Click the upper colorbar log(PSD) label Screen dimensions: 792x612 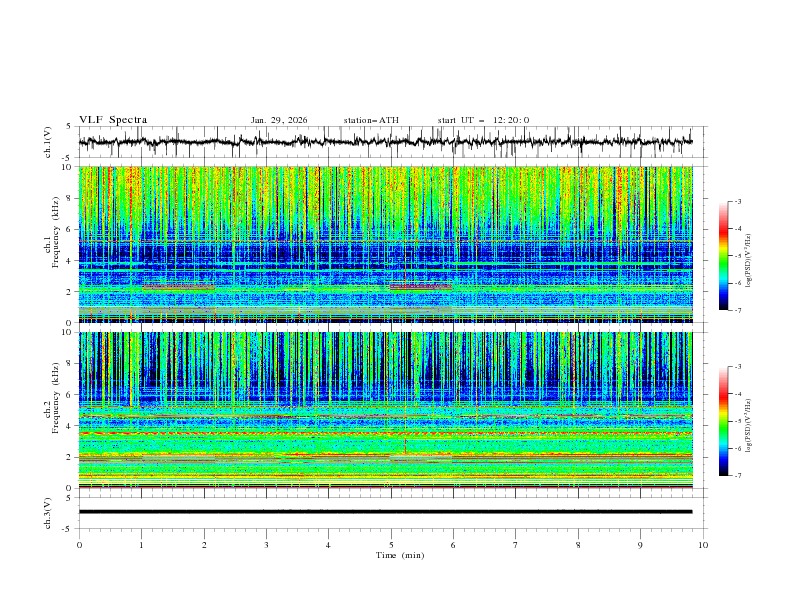(x=749, y=261)
